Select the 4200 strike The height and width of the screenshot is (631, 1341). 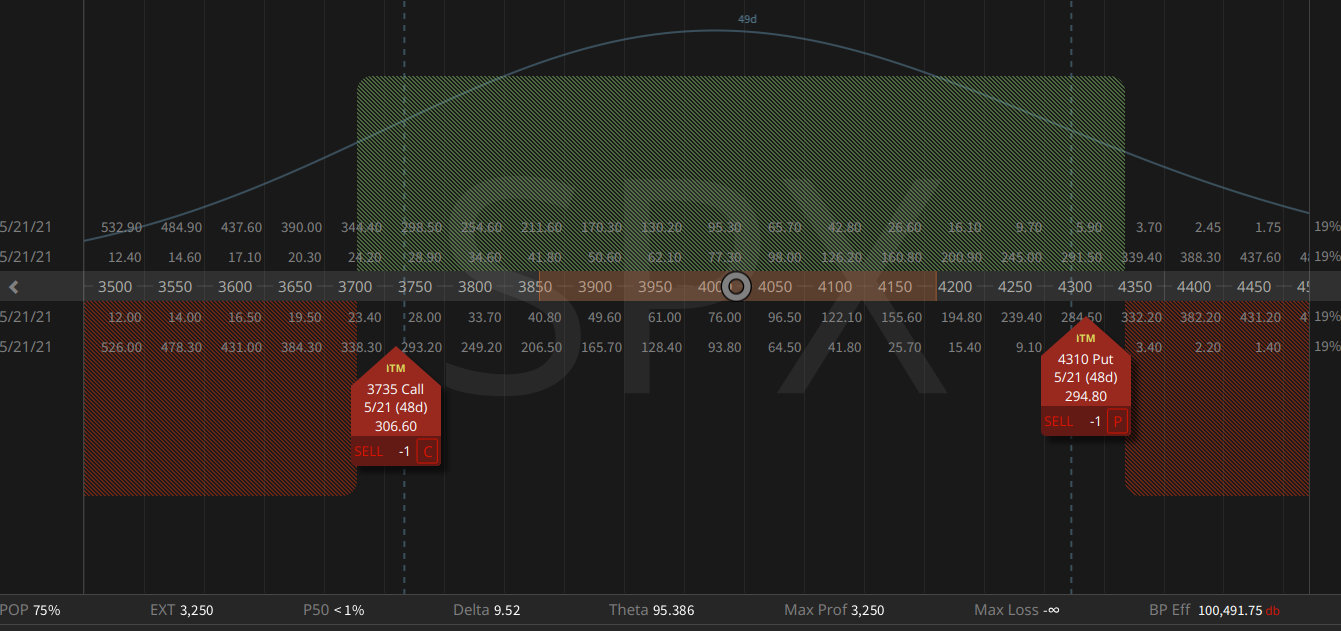click(955, 287)
